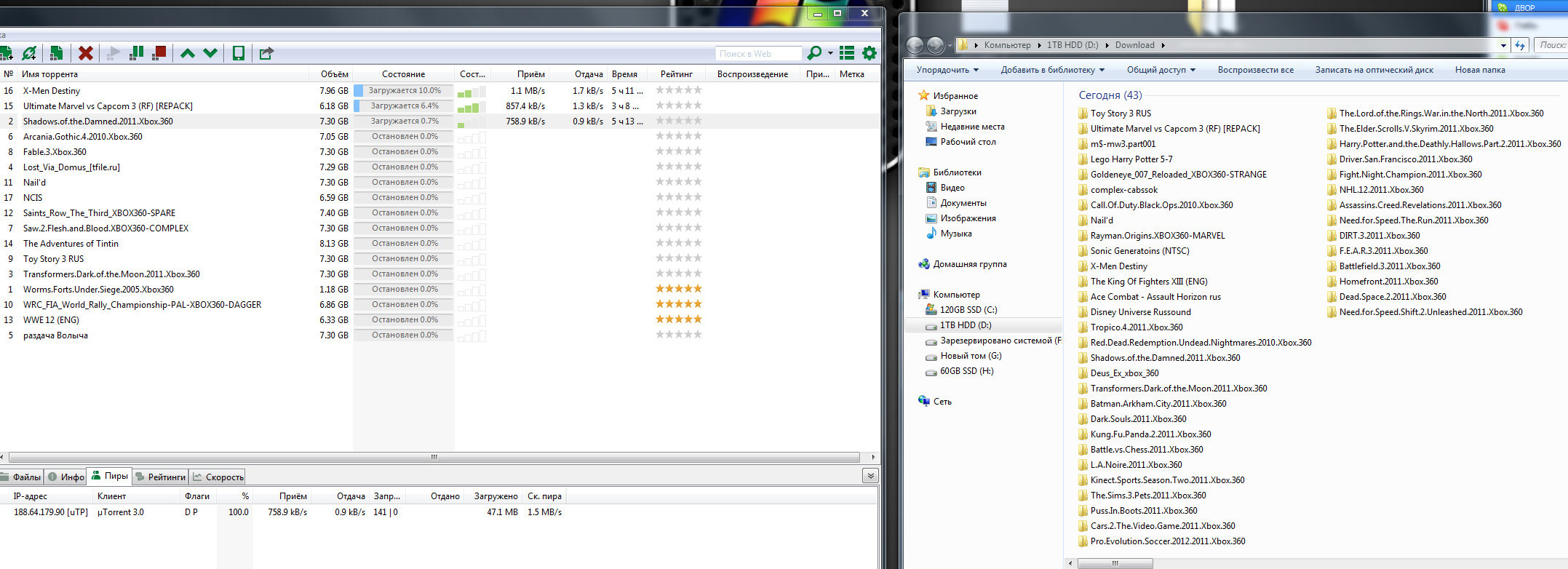Open uTorrent settings via the gear icon

pos(869,53)
